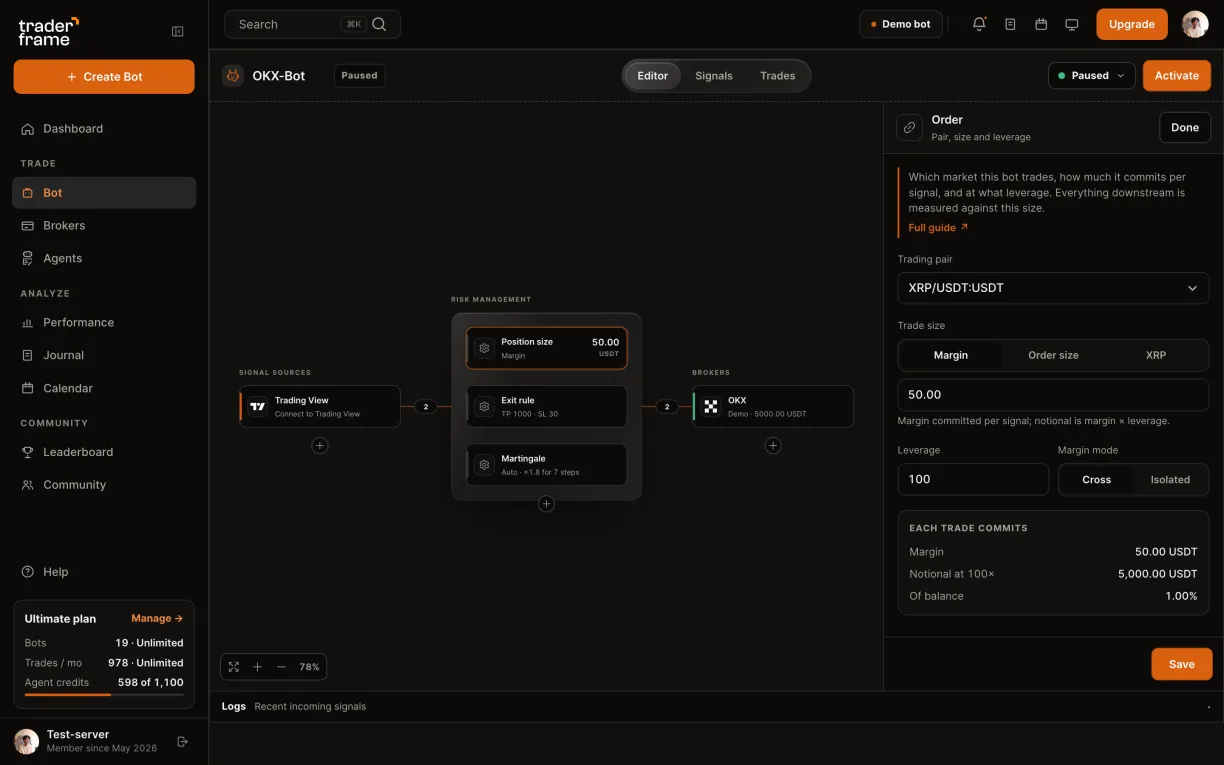This screenshot has height=765, width=1224.
Task: Zoom in the canvas with plus icon
Action: 257,667
